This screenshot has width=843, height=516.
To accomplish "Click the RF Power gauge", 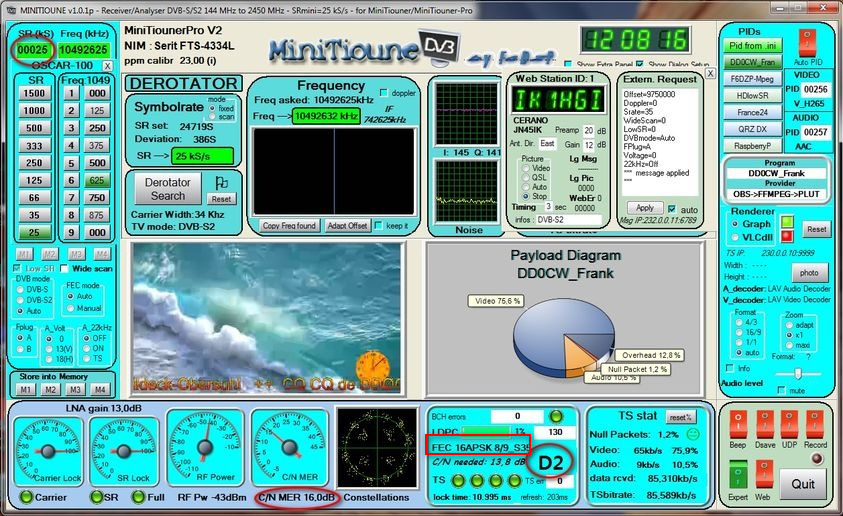I will point(204,448).
